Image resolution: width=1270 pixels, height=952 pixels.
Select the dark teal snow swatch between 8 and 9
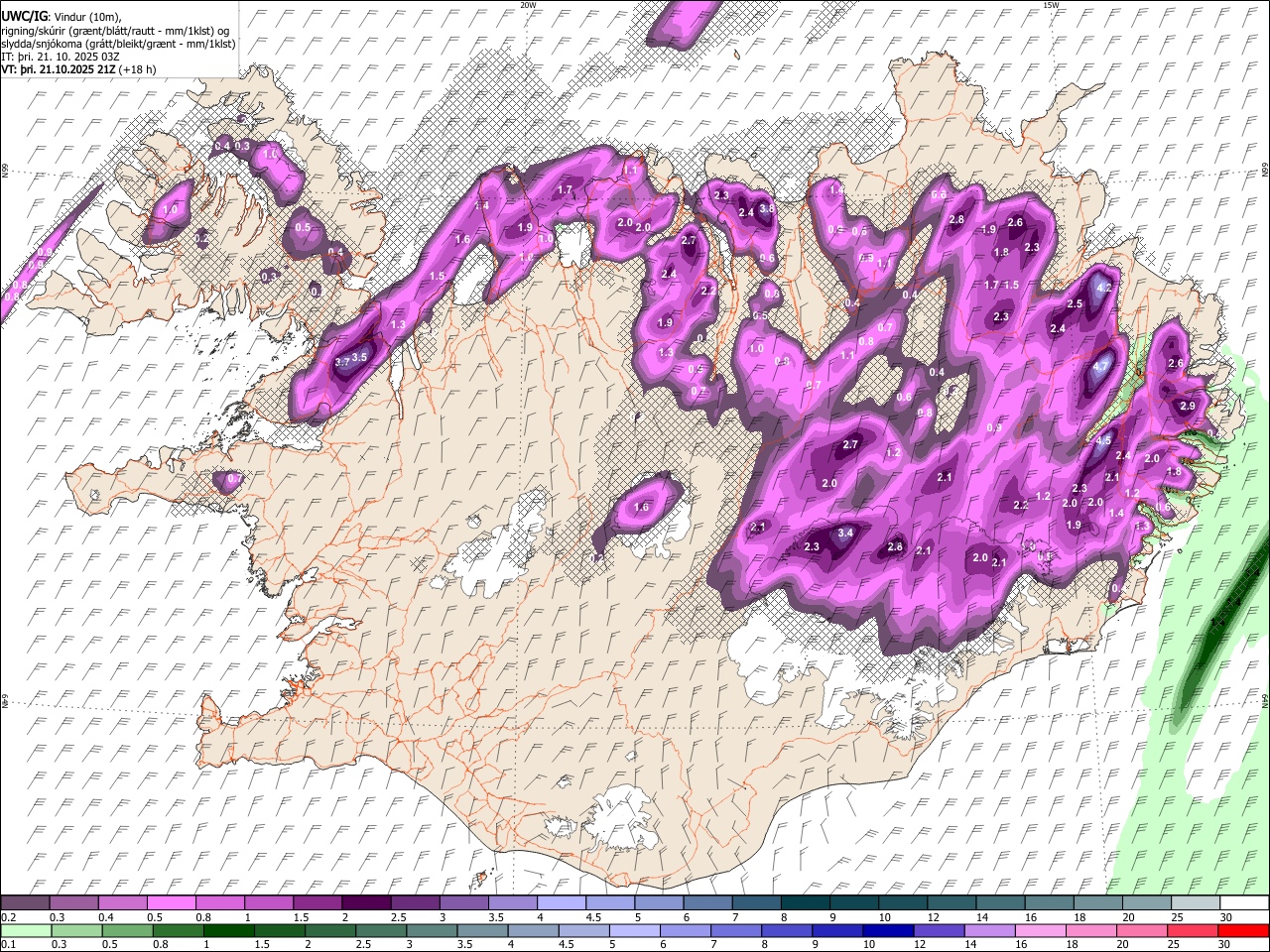point(806,903)
